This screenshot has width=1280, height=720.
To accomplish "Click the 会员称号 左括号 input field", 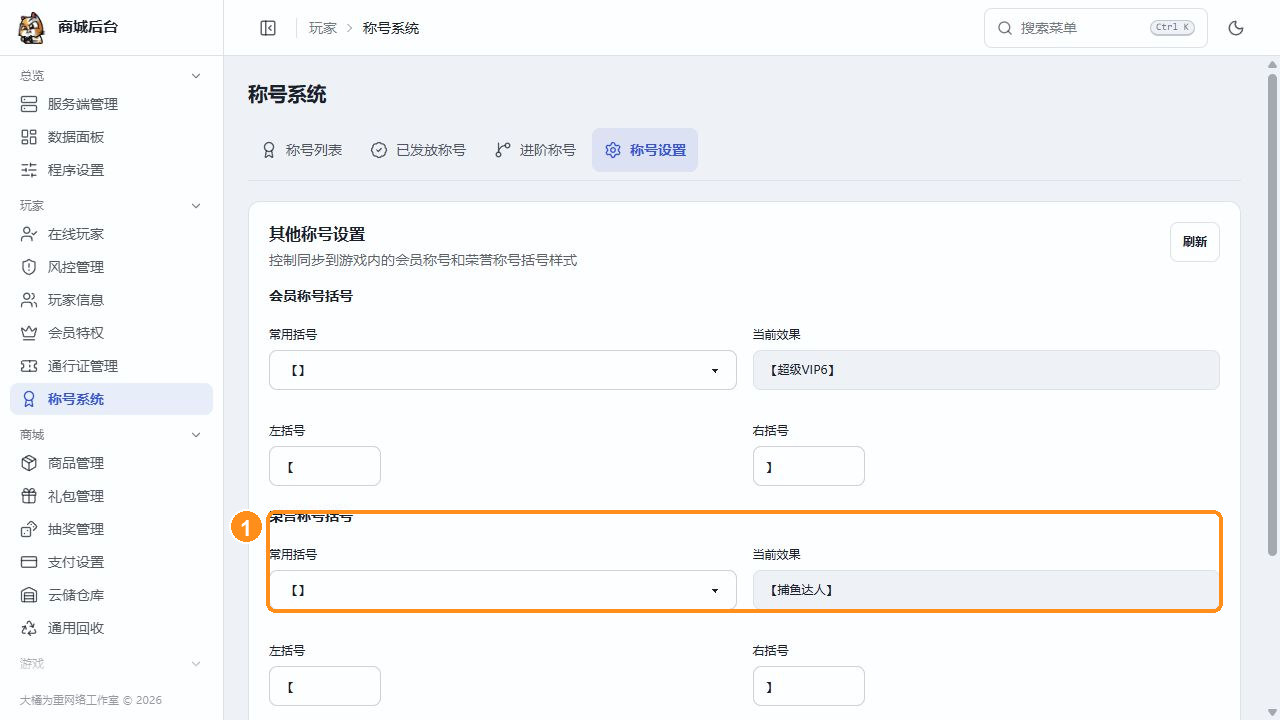I will point(325,466).
